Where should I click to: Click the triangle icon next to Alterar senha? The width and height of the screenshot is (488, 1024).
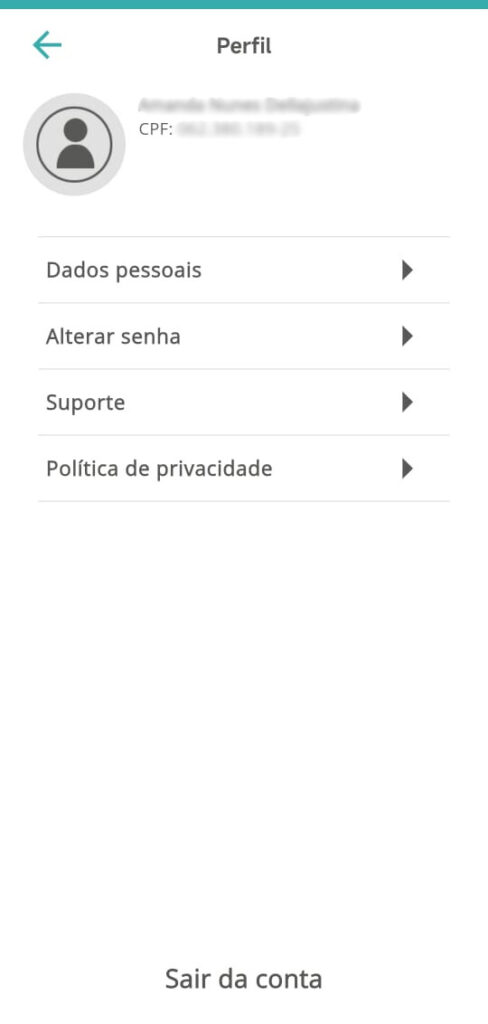coord(408,336)
